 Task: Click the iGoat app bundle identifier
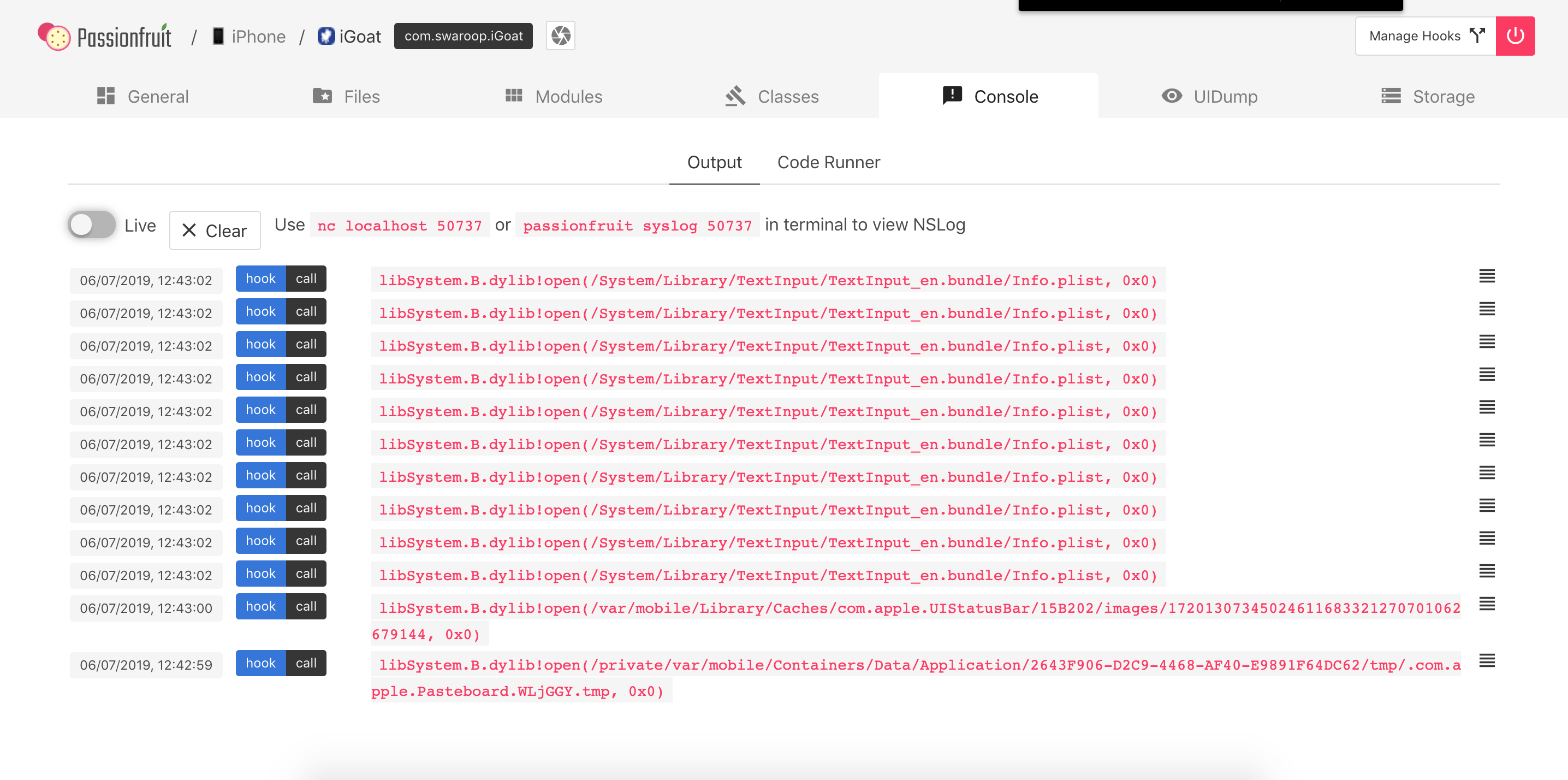click(x=463, y=36)
